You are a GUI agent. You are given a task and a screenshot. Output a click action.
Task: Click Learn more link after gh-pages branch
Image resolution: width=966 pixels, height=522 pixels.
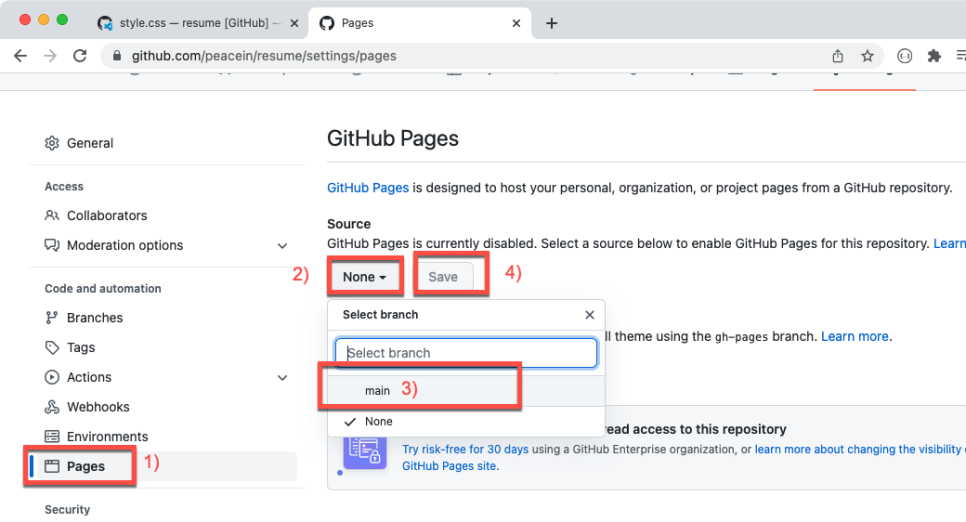coord(854,336)
